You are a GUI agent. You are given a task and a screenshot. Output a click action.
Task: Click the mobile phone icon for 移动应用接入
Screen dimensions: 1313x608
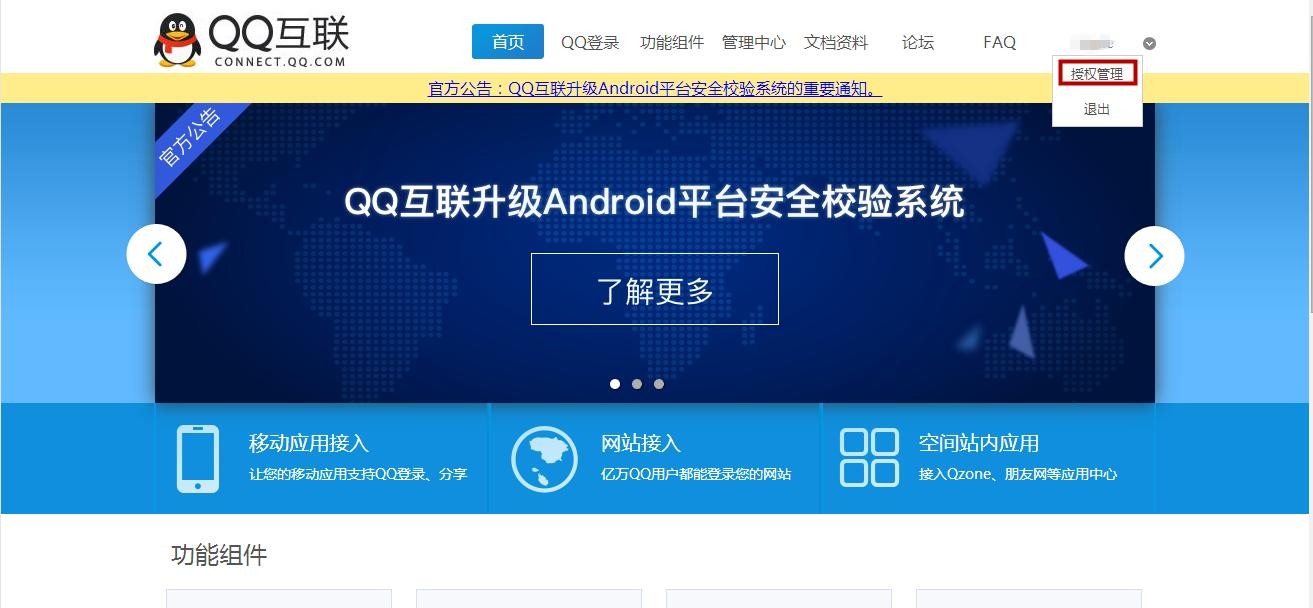click(x=197, y=458)
